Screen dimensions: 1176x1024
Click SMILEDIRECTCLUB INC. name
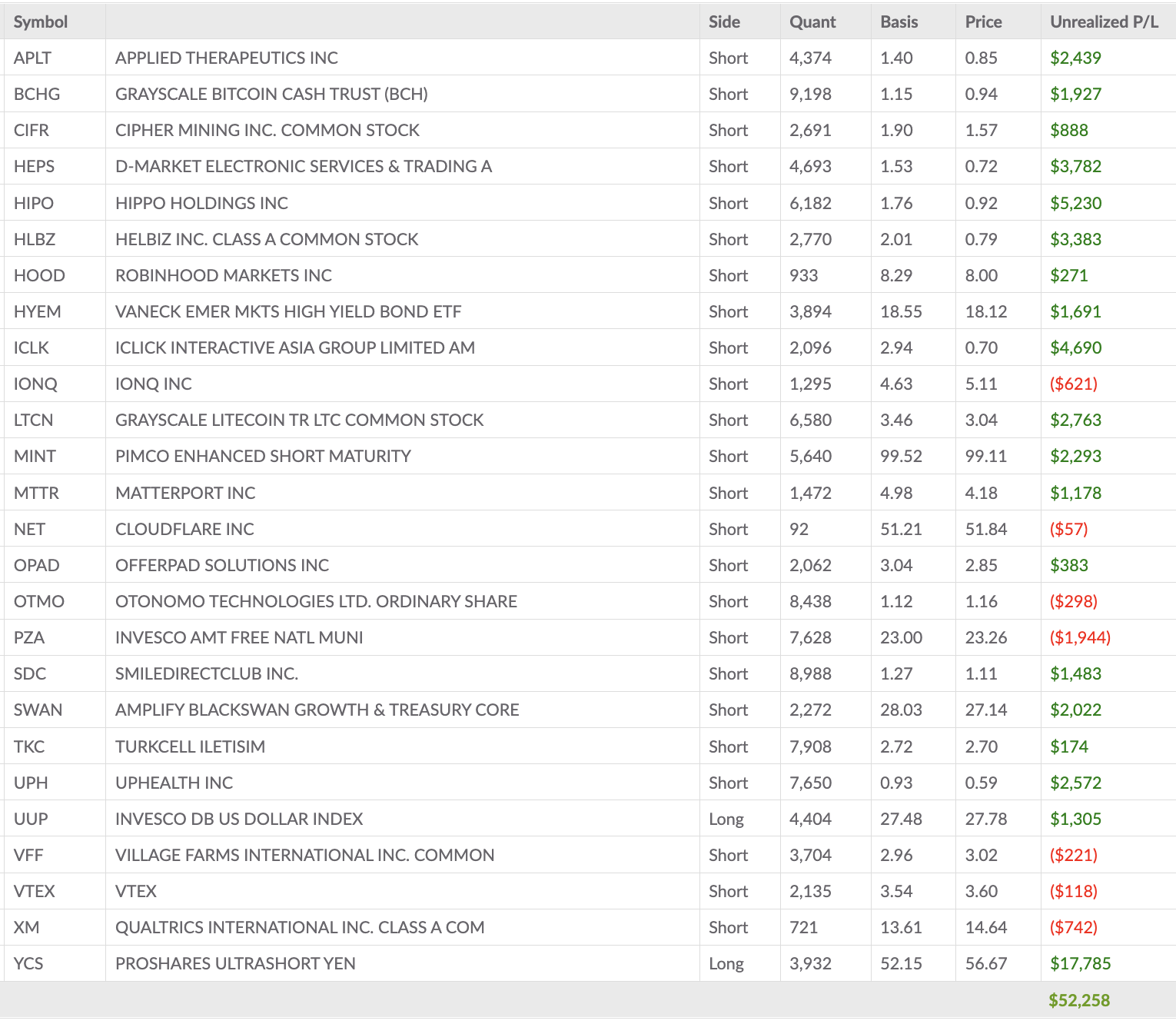coord(207,673)
